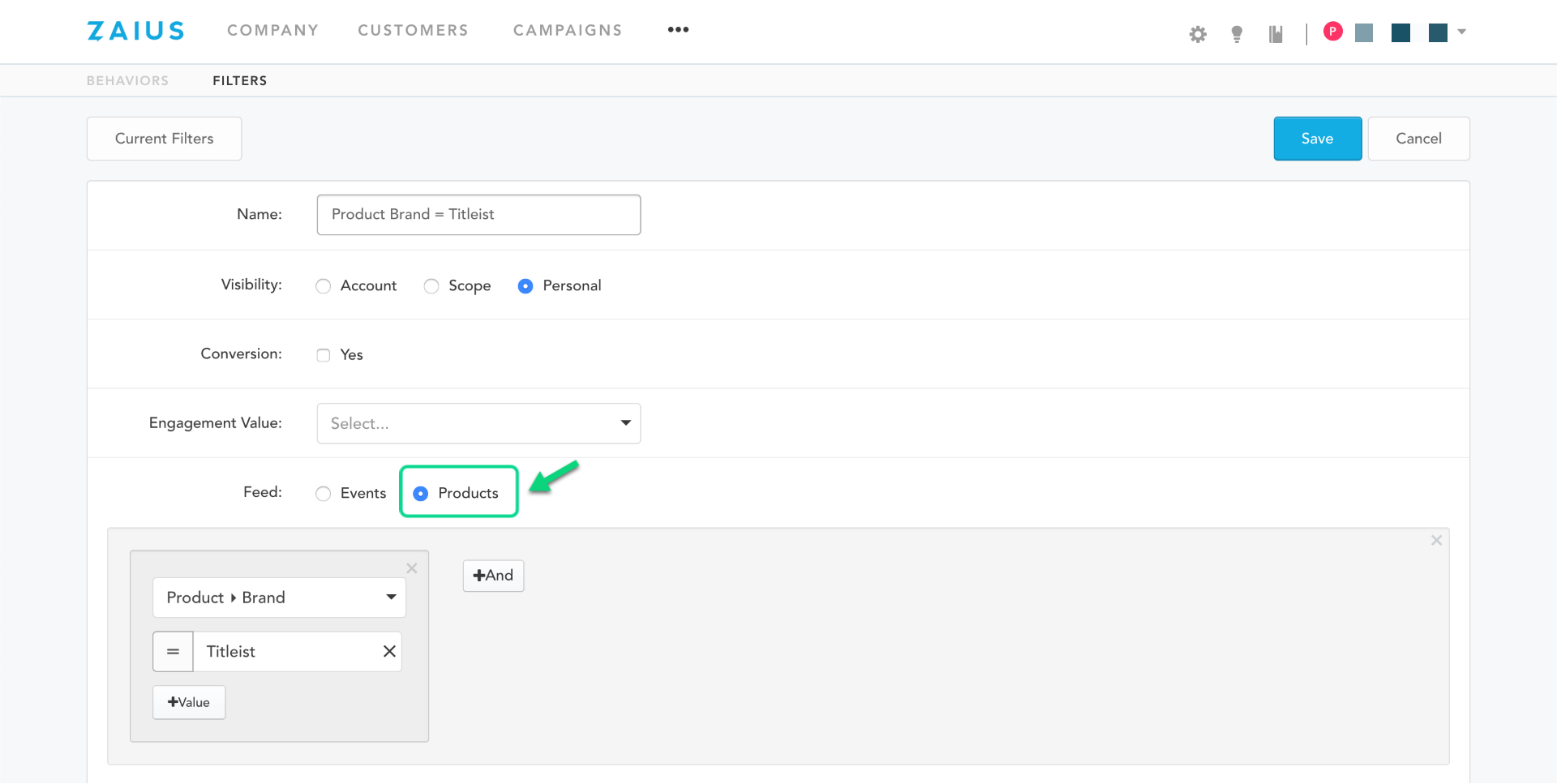The width and height of the screenshot is (1557, 784).
Task: Select Products feed radio button
Action: 421,494
